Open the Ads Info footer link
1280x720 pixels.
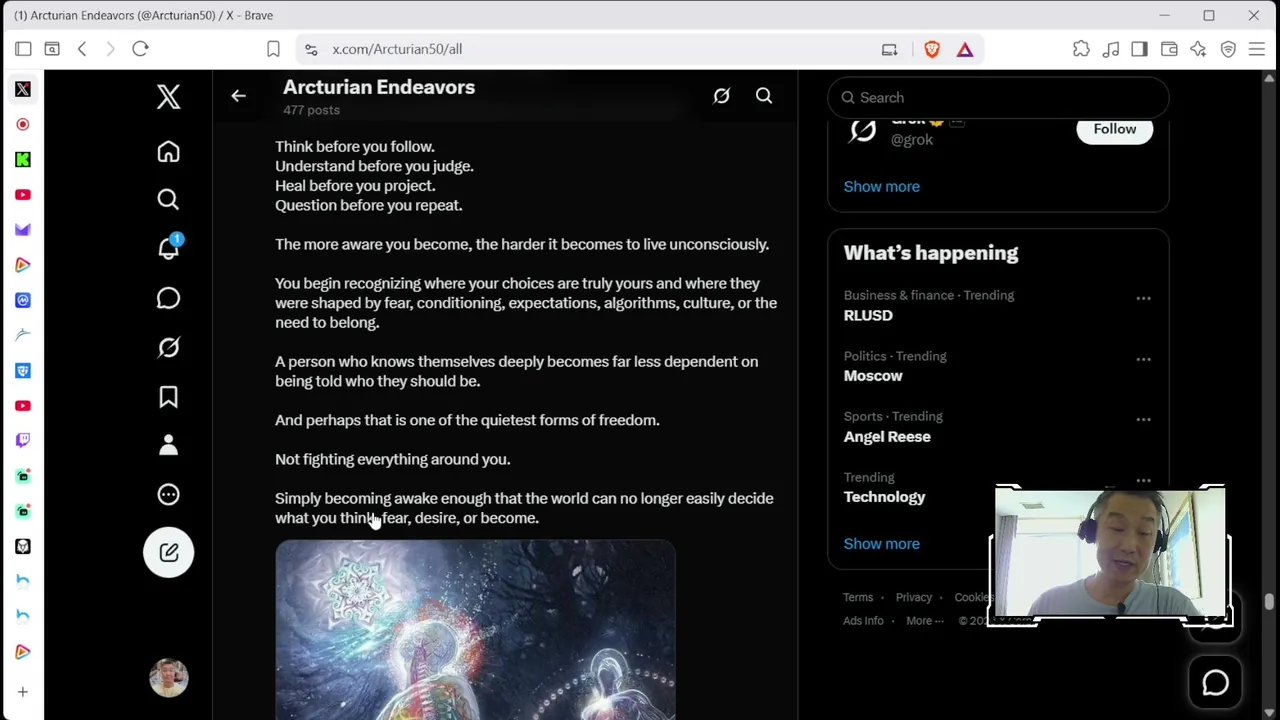[x=863, y=621]
